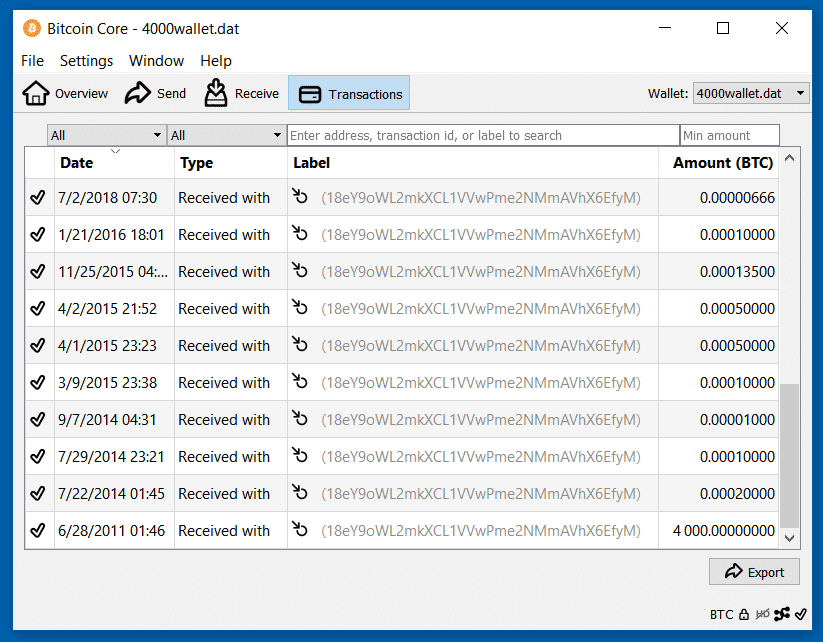This screenshot has height=642, width=823.
Task: Click the BTC unit selector
Action: (x=721, y=615)
